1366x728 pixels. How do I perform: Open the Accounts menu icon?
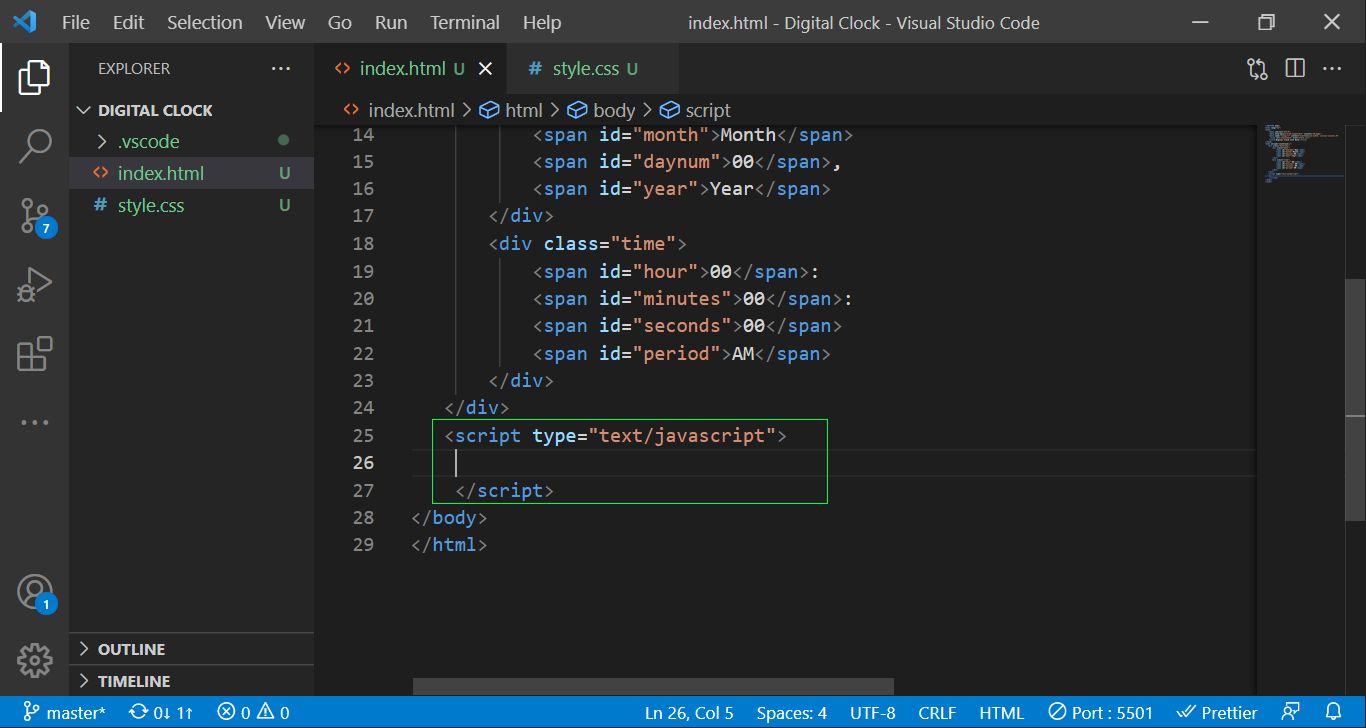pyautogui.click(x=36, y=593)
